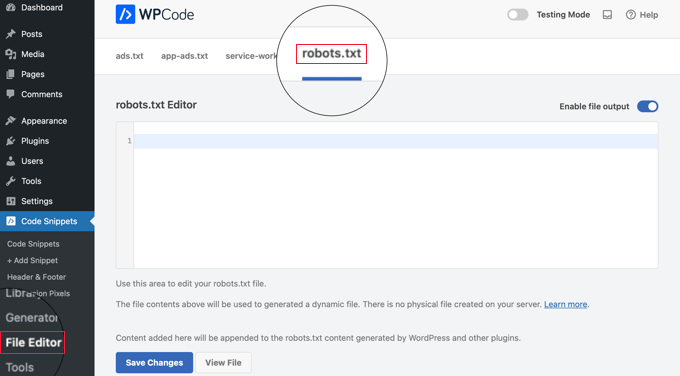Click the View File button
This screenshot has height=376, width=680.
pos(223,363)
